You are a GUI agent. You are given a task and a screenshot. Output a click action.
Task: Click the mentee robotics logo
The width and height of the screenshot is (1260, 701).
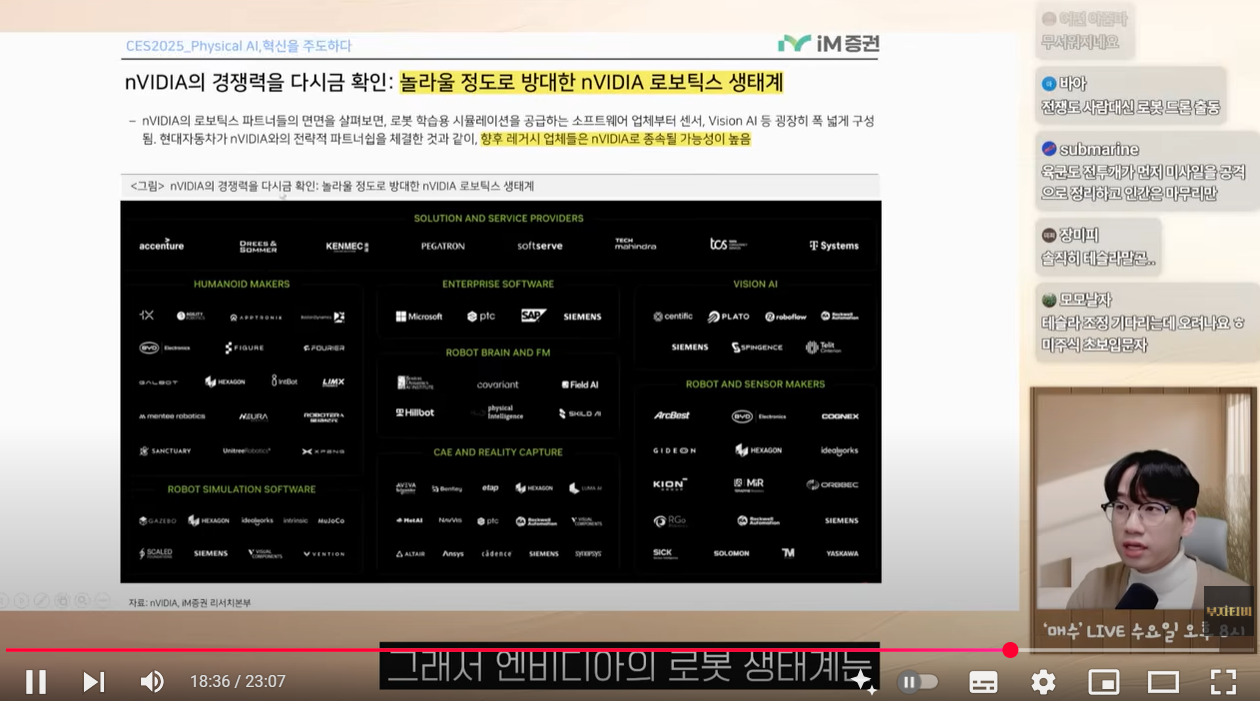[x=172, y=416]
